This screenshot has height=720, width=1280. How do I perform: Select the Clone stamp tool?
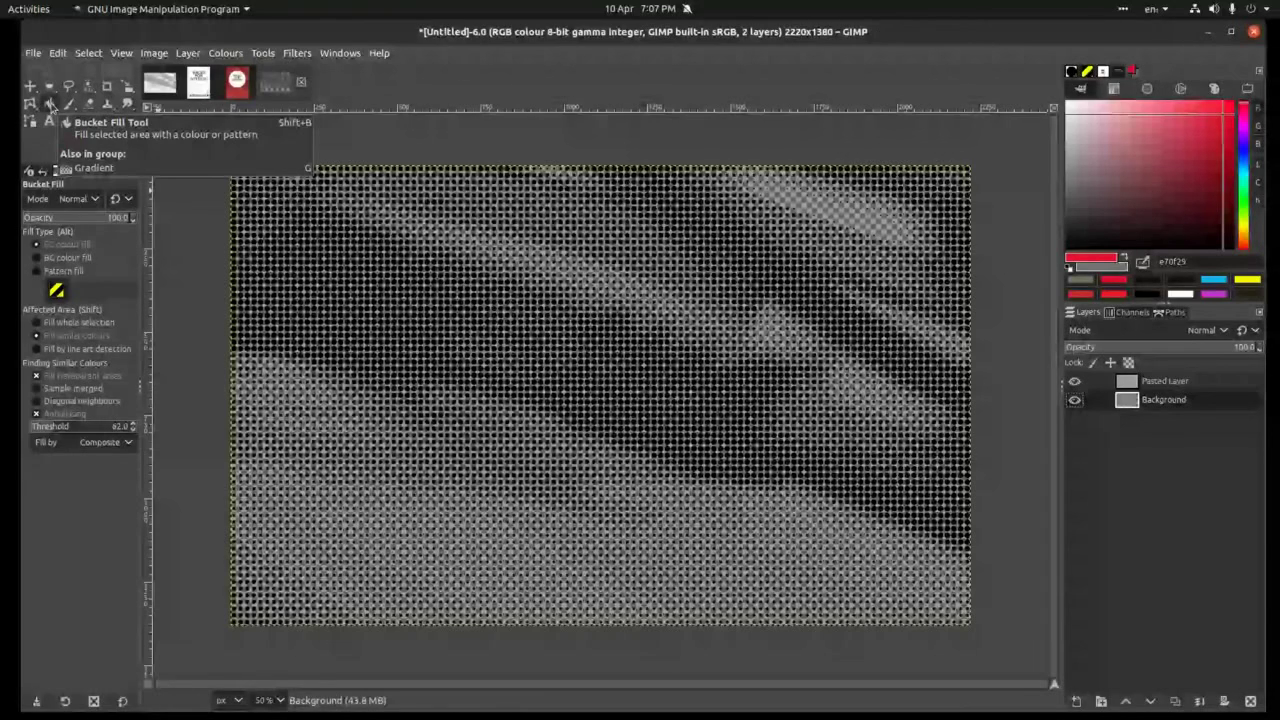pos(107,104)
